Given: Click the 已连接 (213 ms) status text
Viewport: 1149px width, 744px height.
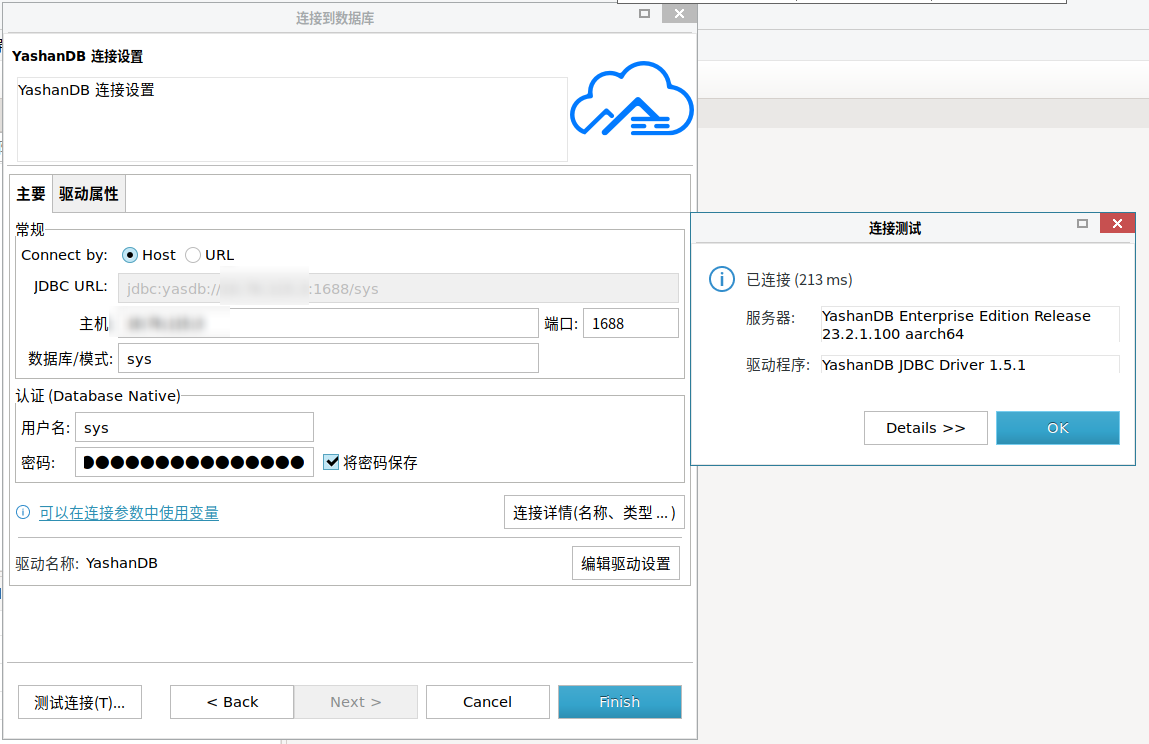Looking at the screenshot, I should click(799, 279).
